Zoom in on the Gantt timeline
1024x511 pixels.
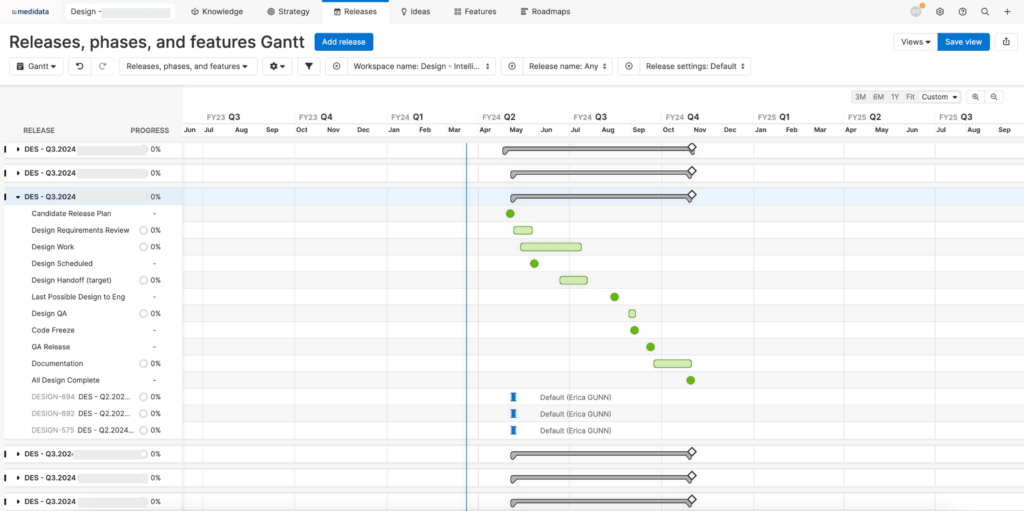[975, 97]
